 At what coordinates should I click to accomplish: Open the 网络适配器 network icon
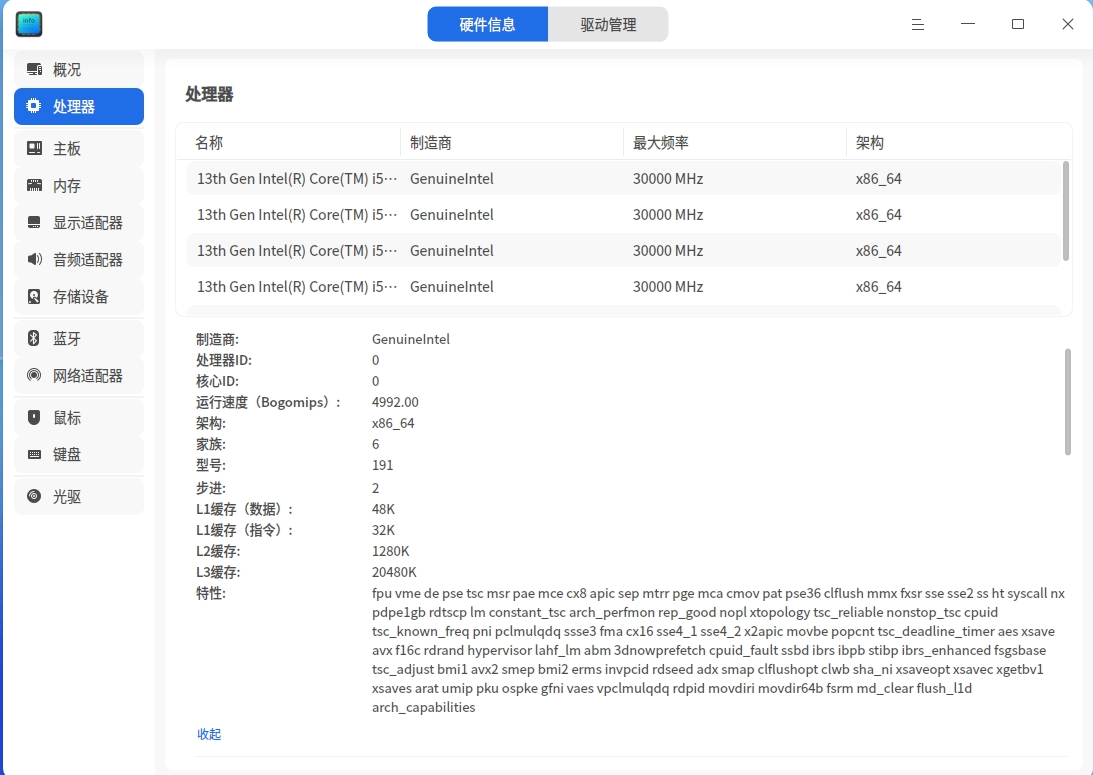34,375
